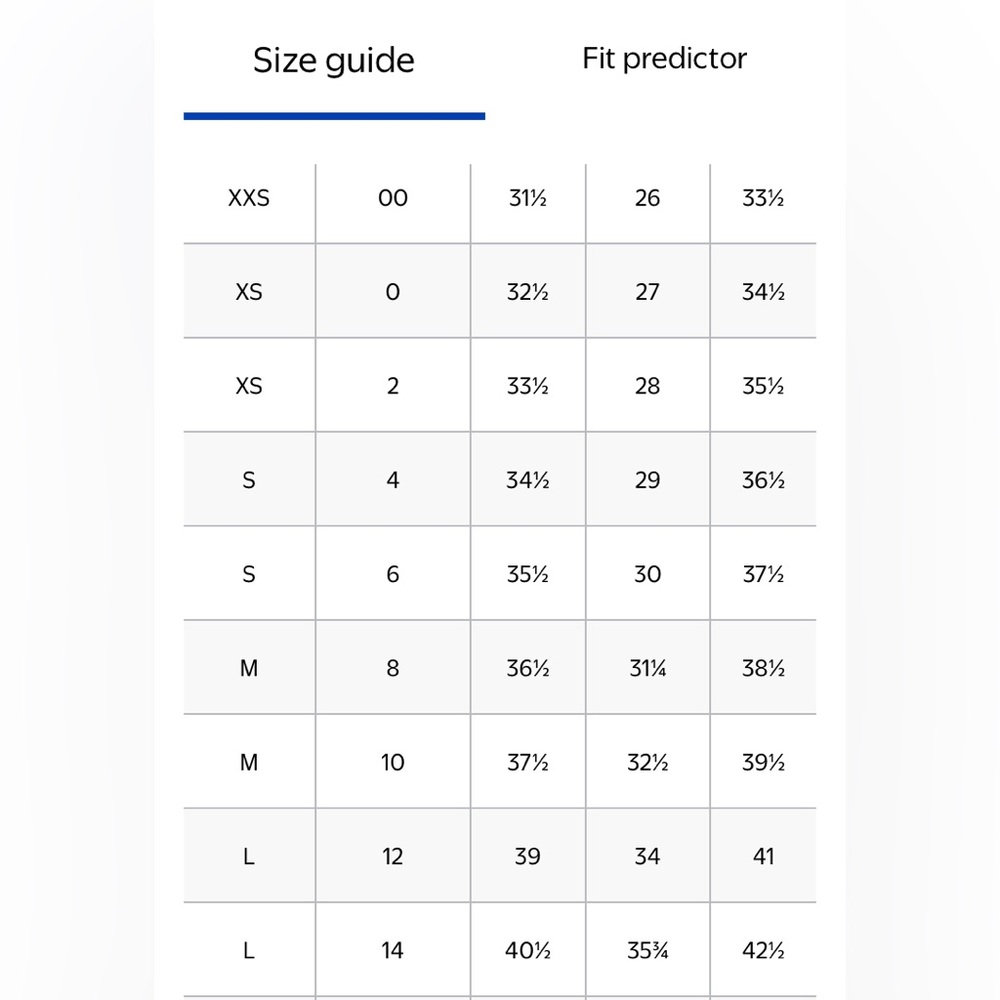This screenshot has height=1000, width=1000.
Task: Click the 39 bust measurement
Action: point(527,857)
